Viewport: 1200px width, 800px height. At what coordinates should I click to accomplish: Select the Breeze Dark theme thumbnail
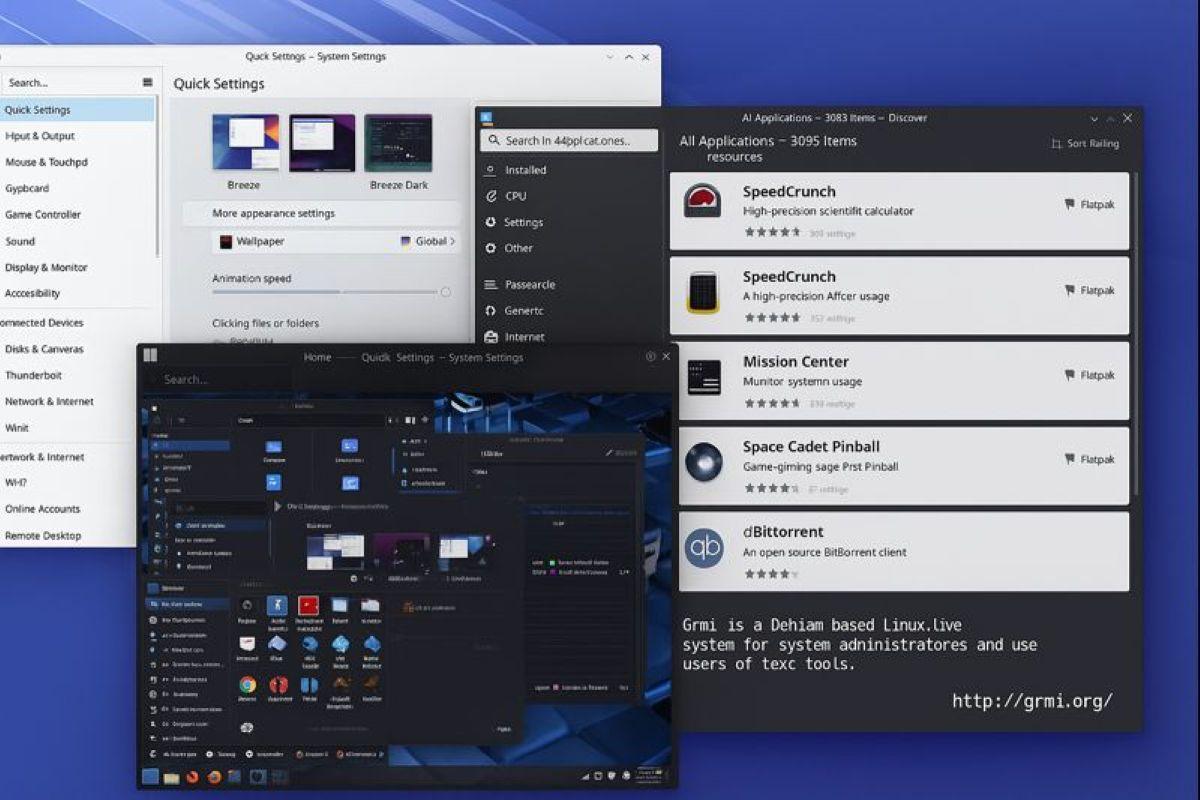tap(398, 143)
